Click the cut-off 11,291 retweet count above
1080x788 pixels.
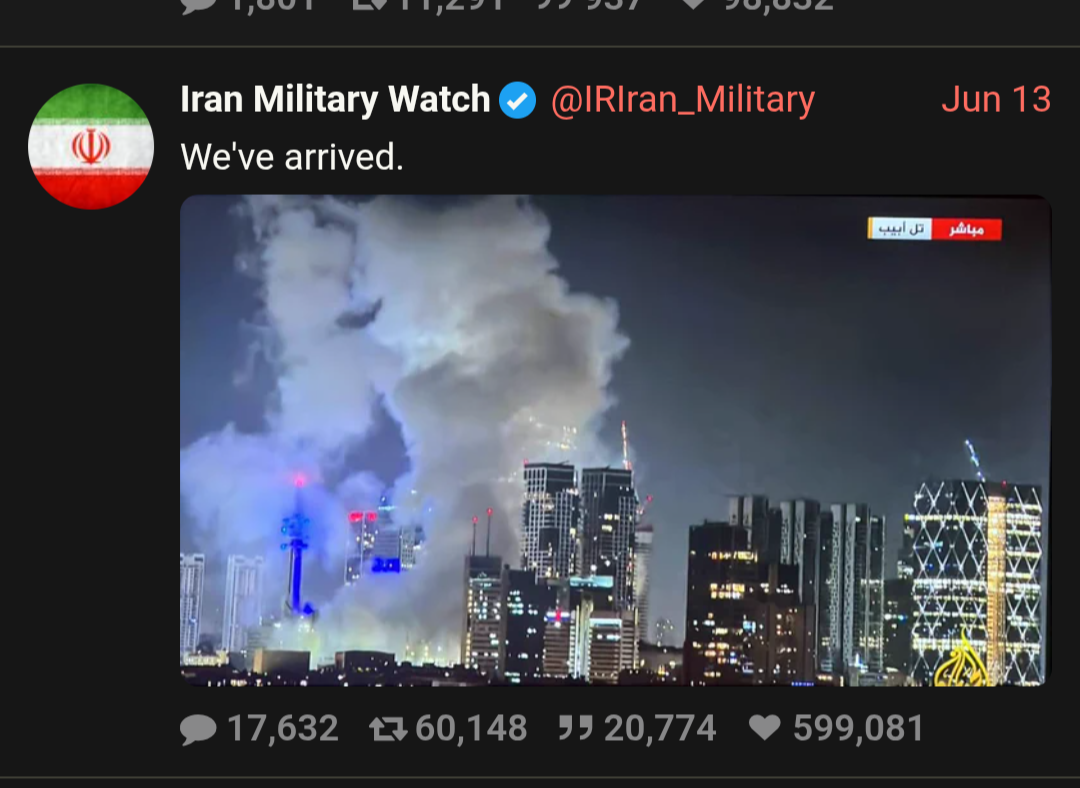click(448, 5)
